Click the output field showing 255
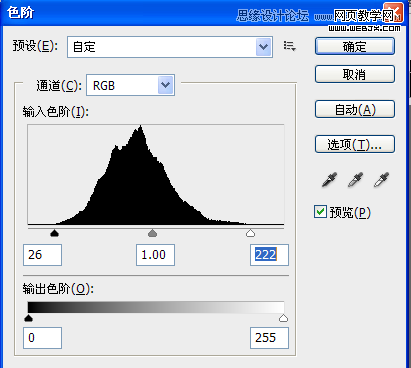The width and height of the screenshot is (411, 368). click(269, 338)
